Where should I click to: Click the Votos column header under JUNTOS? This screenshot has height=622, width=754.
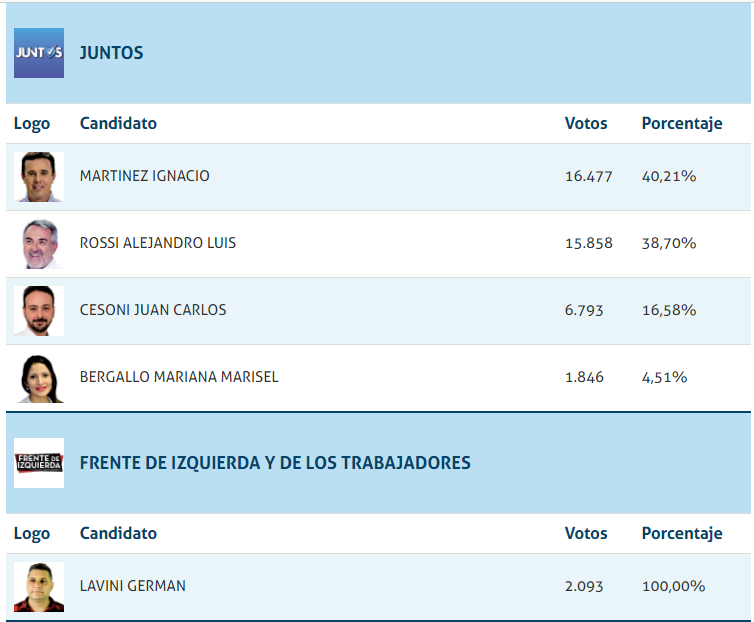pyautogui.click(x=586, y=124)
